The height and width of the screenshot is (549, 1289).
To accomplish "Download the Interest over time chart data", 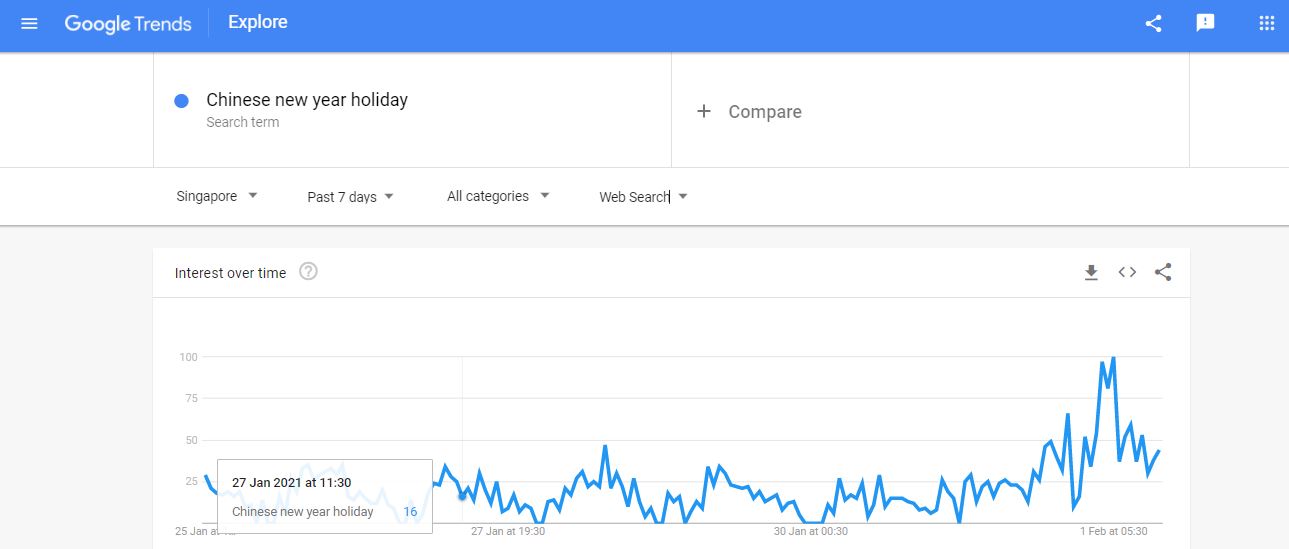I will click(x=1091, y=272).
